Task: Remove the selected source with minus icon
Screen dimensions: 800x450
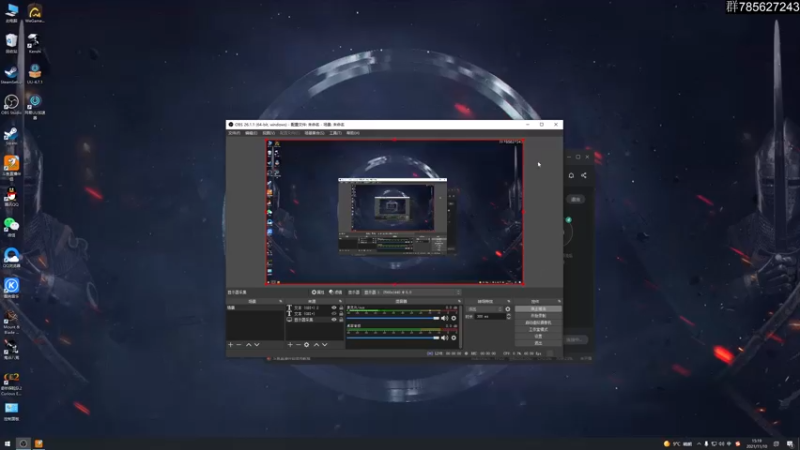Action: click(x=298, y=345)
